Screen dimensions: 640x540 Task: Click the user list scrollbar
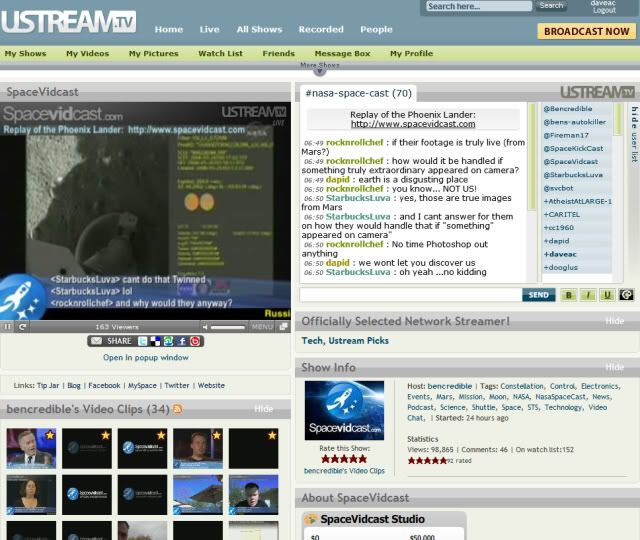pos(618,118)
